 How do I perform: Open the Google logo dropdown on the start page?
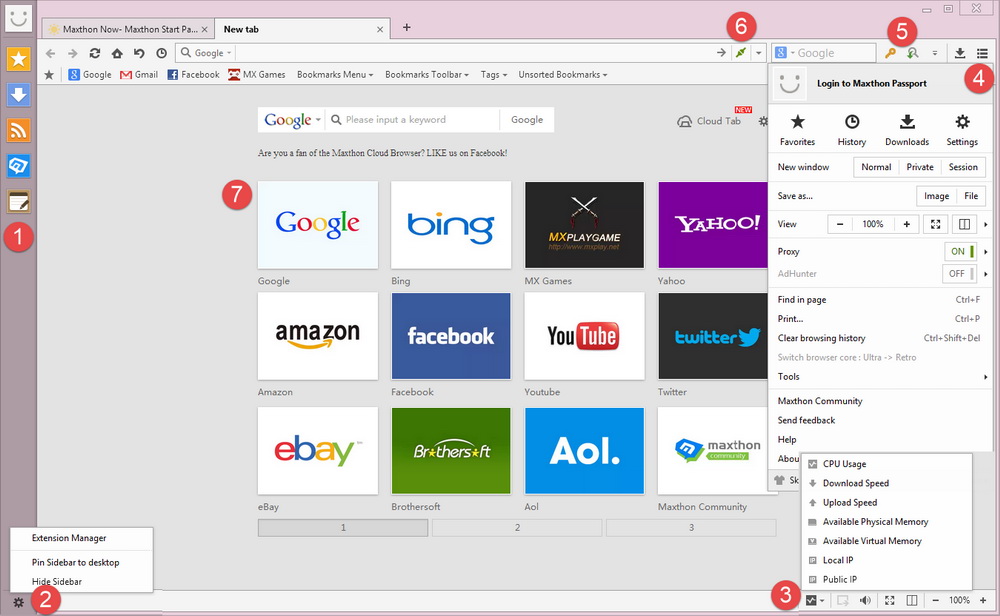coord(291,120)
